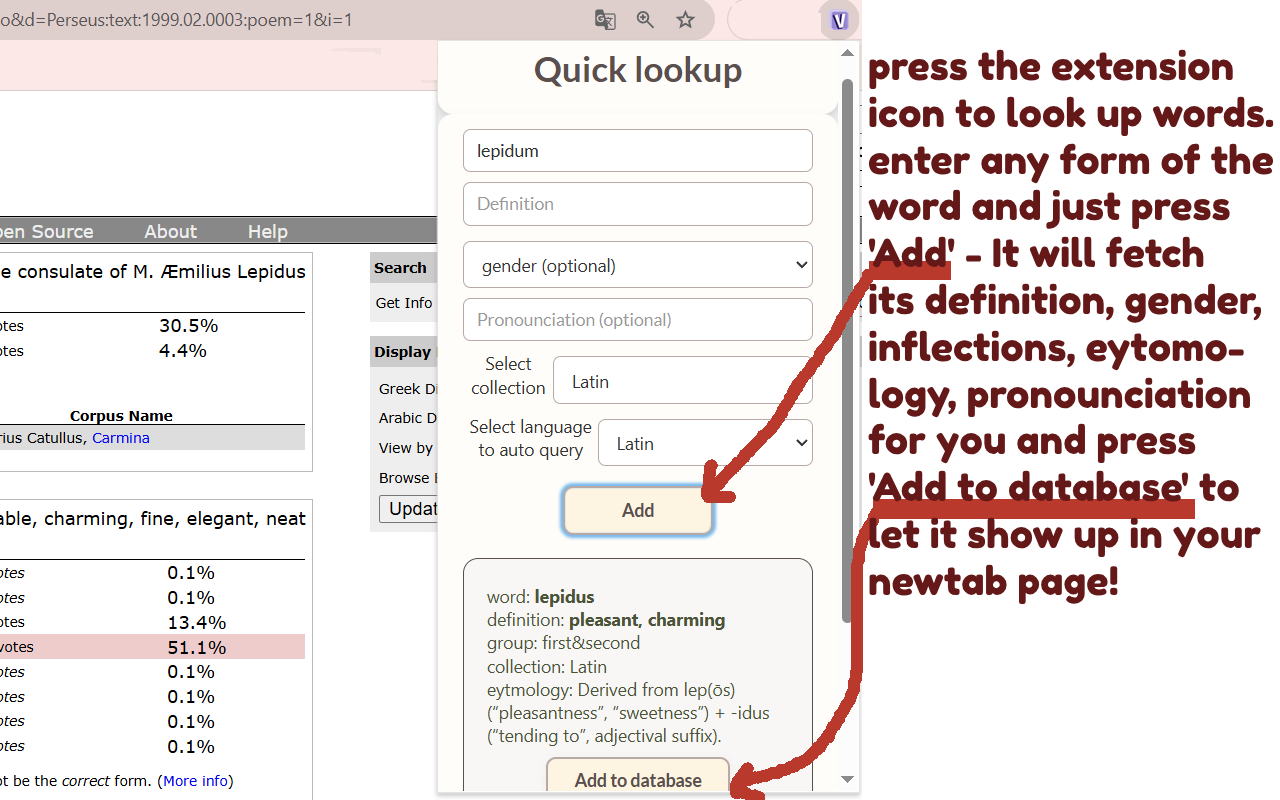
Task: Click the 51.1% highlighted votes row
Action: 152,647
